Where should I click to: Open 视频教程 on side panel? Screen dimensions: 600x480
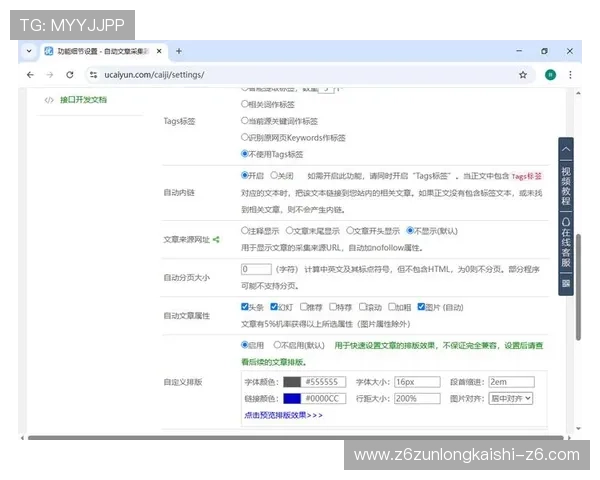[566, 186]
